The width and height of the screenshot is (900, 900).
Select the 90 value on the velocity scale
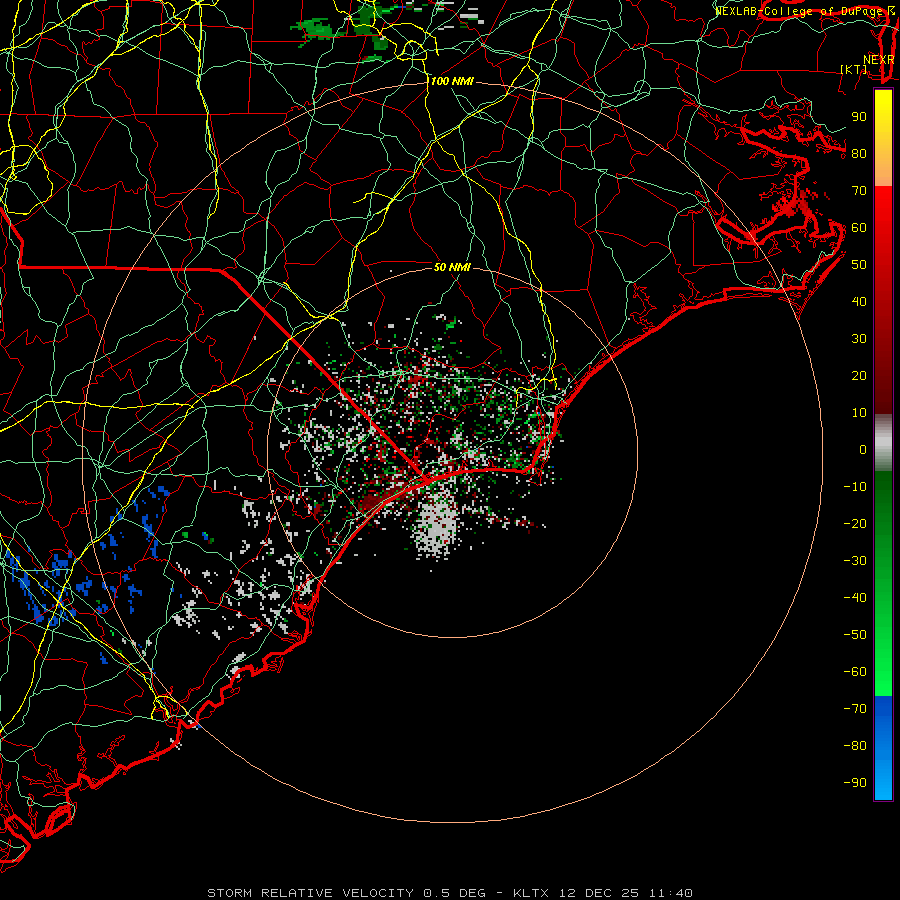click(x=859, y=117)
